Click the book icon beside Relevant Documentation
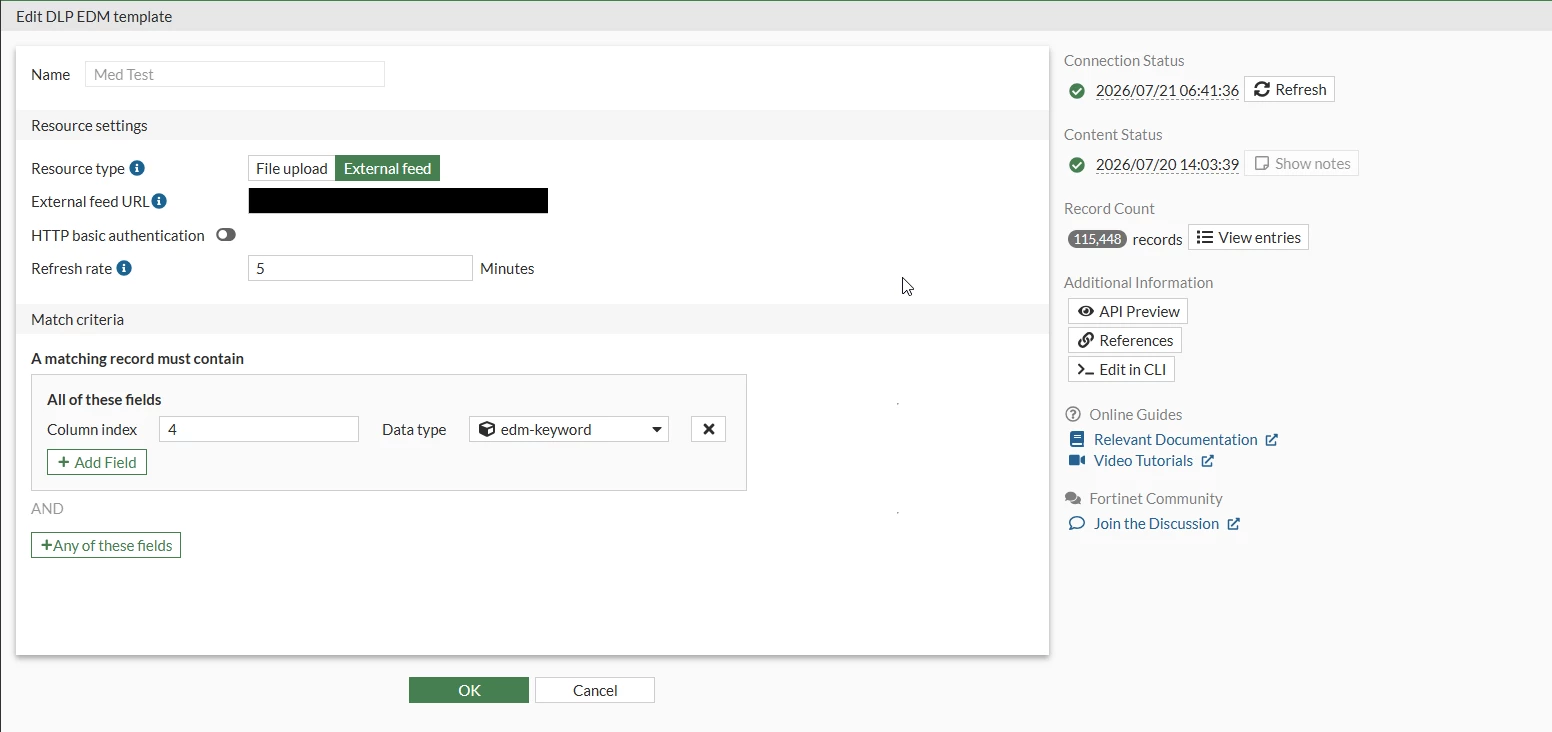Image resolution: width=1552 pixels, height=732 pixels. tap(1077, 439)
